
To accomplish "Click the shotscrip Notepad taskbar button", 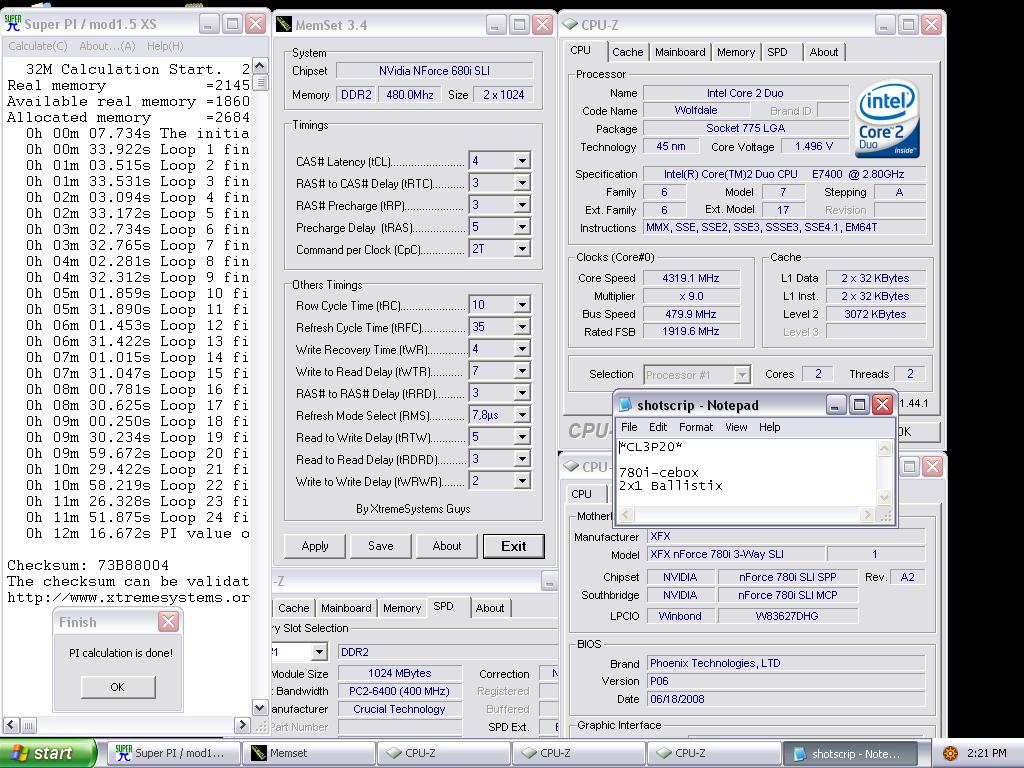I will pos(848,753).
